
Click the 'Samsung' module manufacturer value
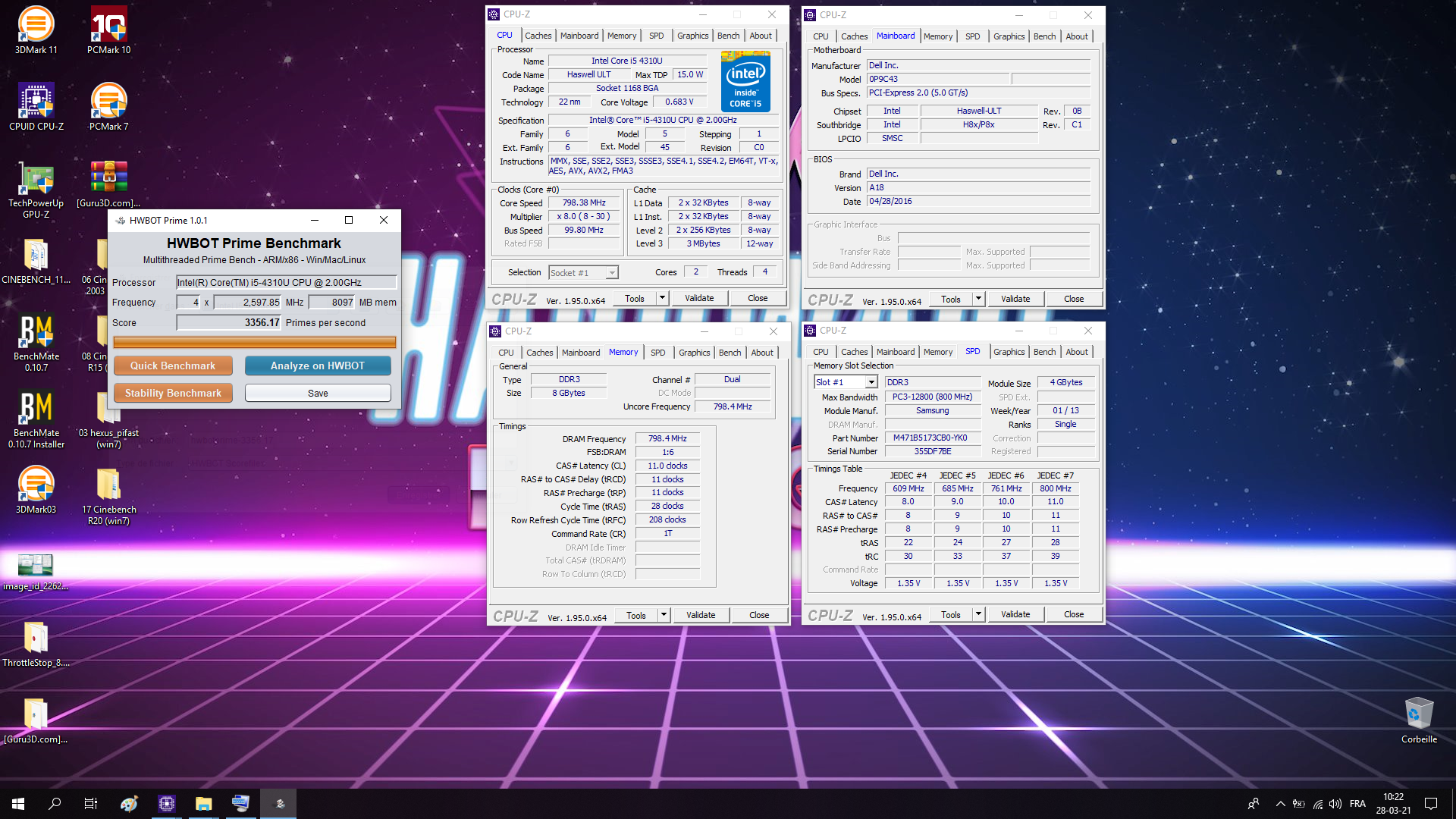932,410
